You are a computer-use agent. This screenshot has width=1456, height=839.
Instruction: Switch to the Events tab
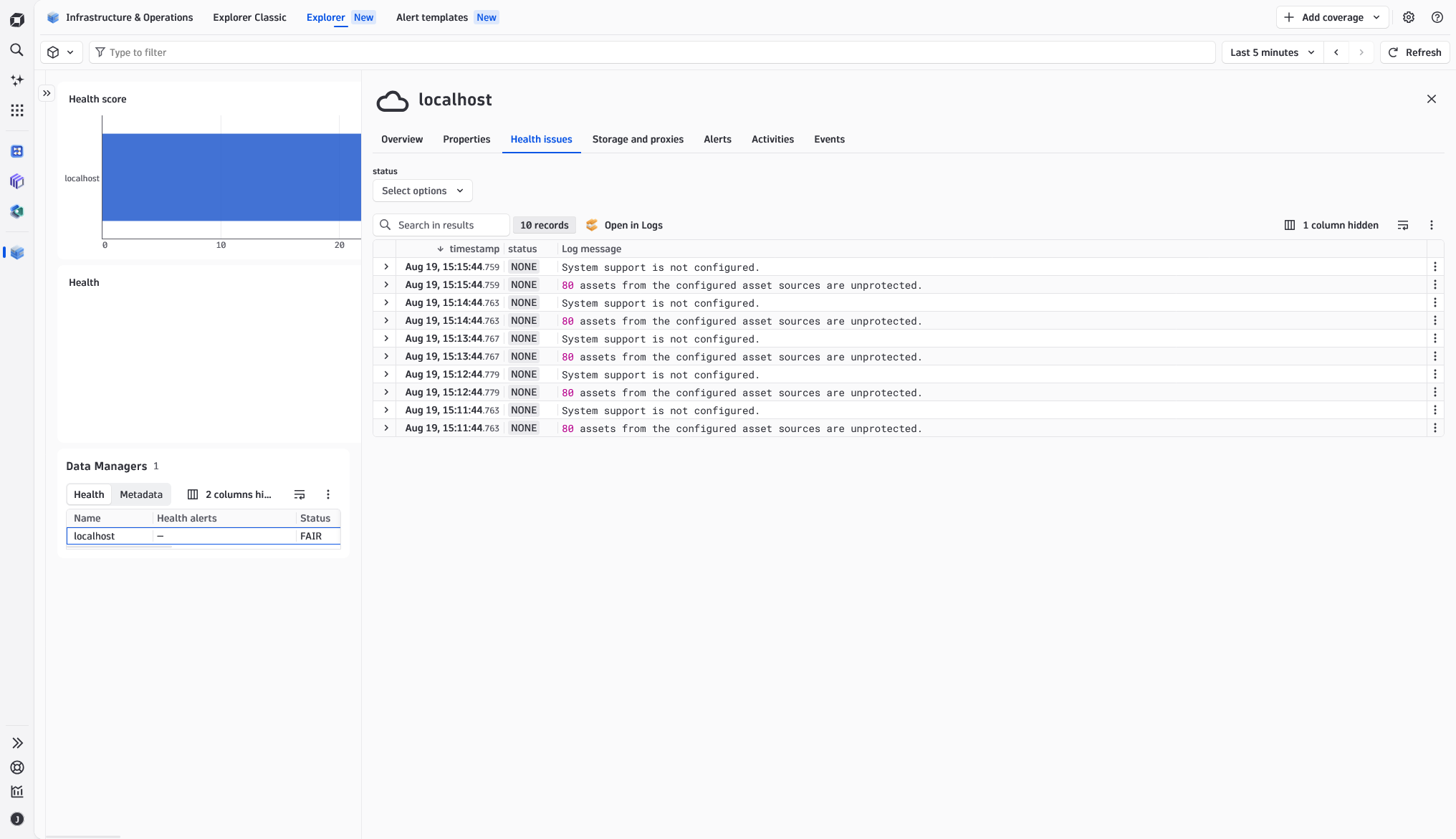[x=829, y=139]
